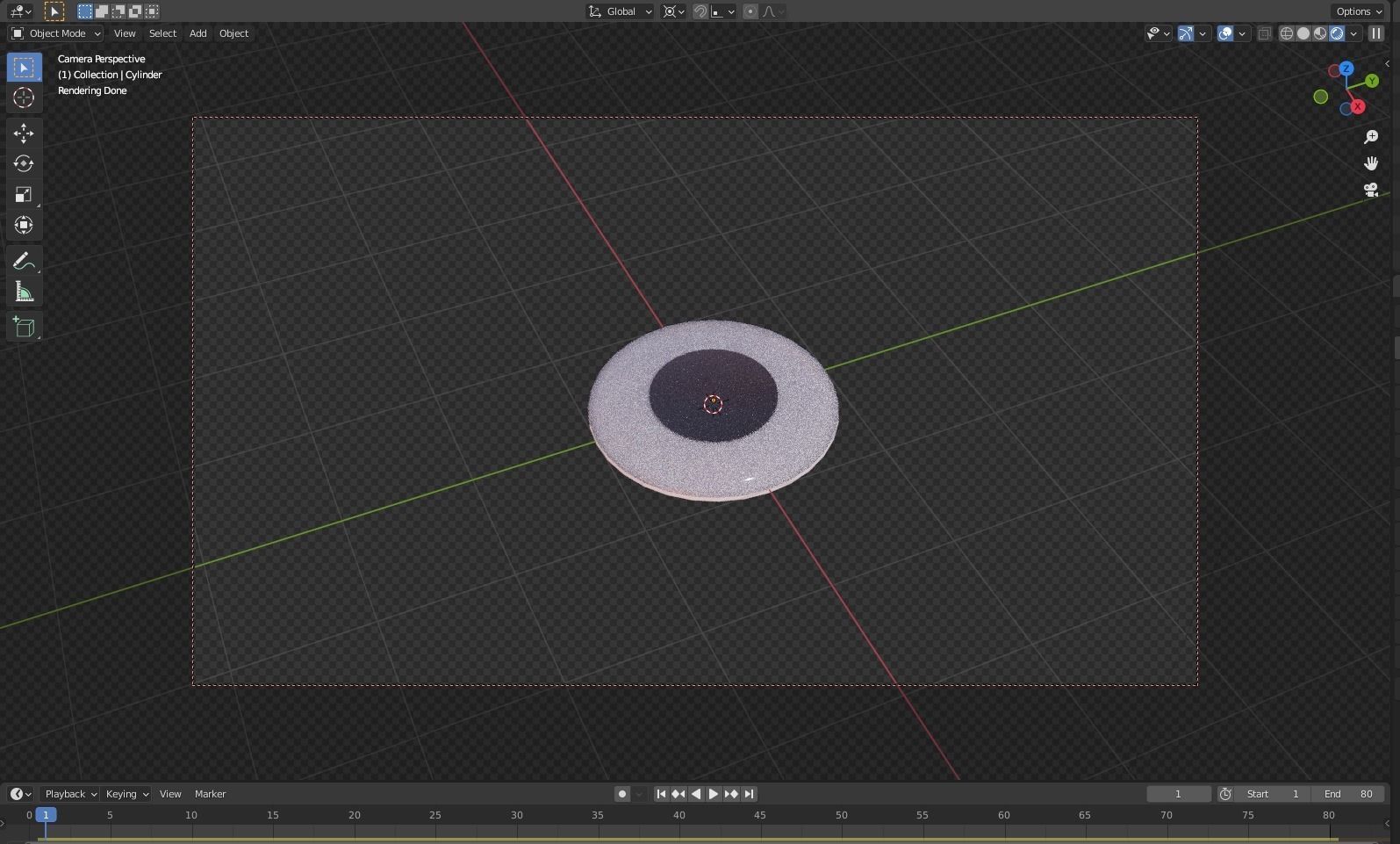Toggle viewport gizmos display
Image resolution: width=1400 pixels, height=844 pixels.
1186,33
